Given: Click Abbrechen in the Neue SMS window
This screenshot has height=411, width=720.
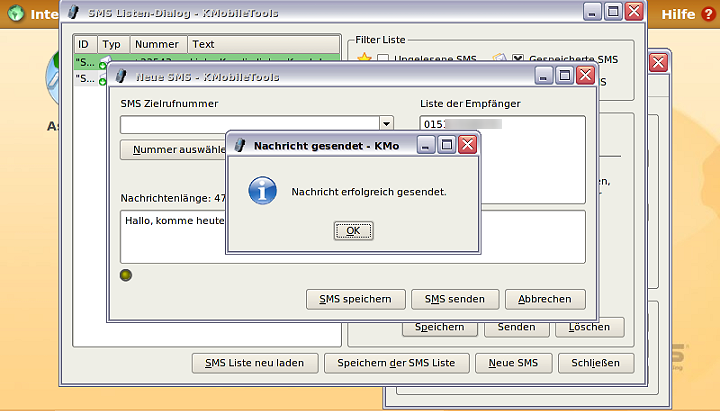Looking at the screenshot, I should pyautogui.click(x=545, y=299).
